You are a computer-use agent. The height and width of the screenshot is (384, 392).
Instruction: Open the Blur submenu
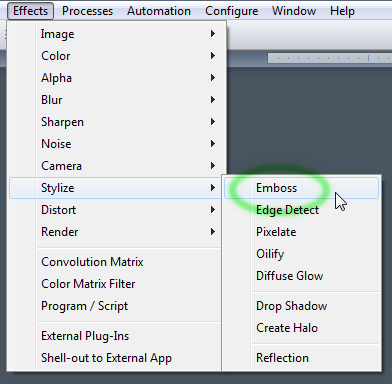point(115,100)
